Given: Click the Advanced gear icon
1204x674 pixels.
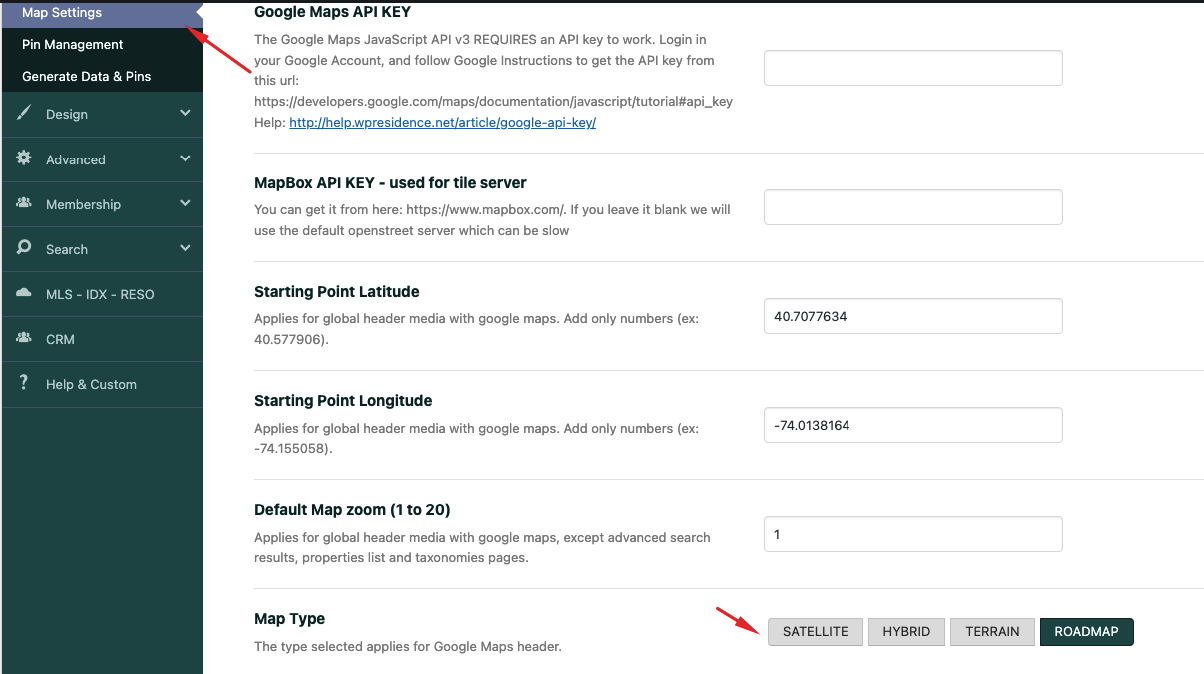Looking at the screenshot, I should [x=24, y=158].
